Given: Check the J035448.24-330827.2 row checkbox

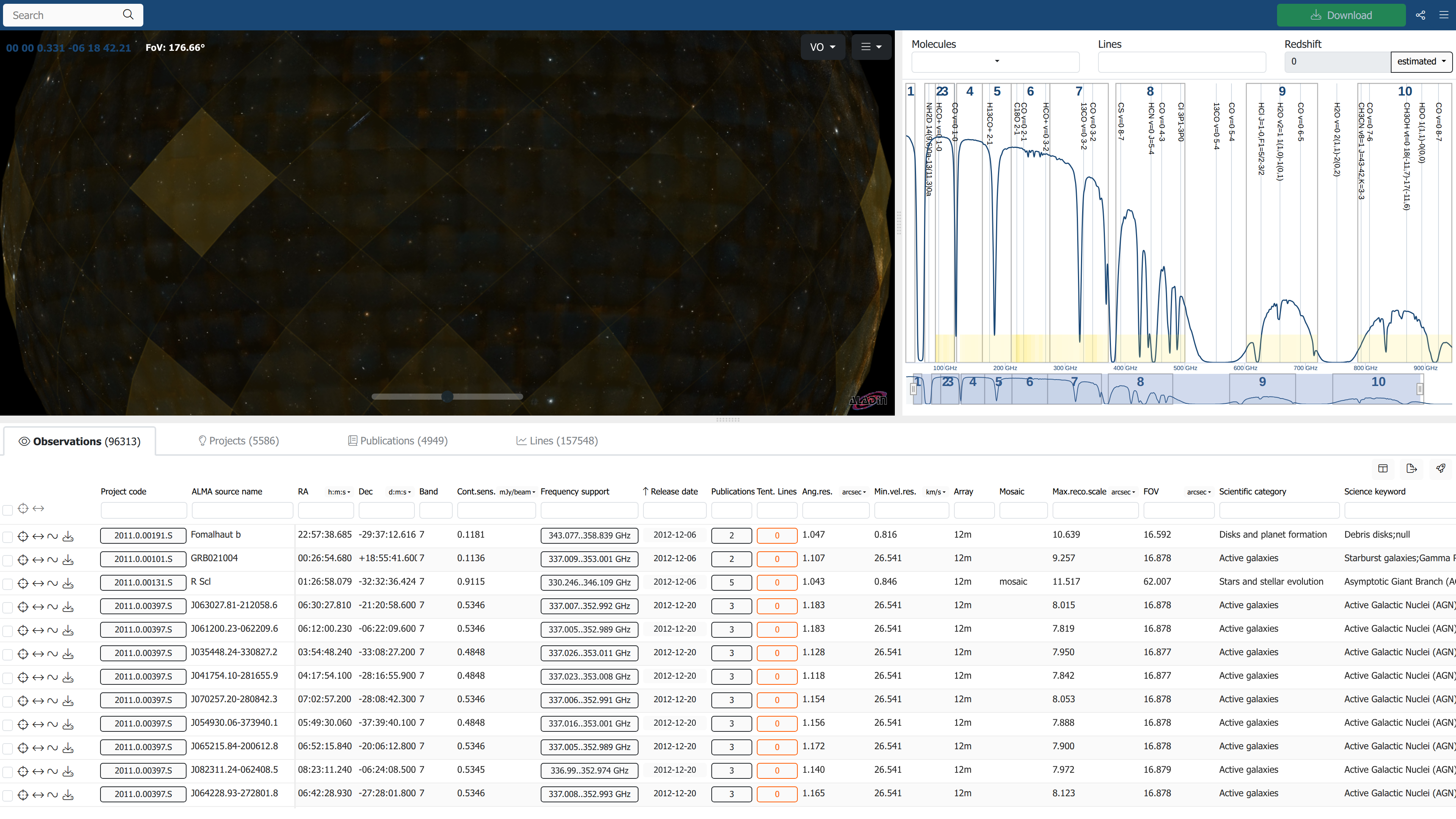Looking at the screenshot, I should 7,655.
